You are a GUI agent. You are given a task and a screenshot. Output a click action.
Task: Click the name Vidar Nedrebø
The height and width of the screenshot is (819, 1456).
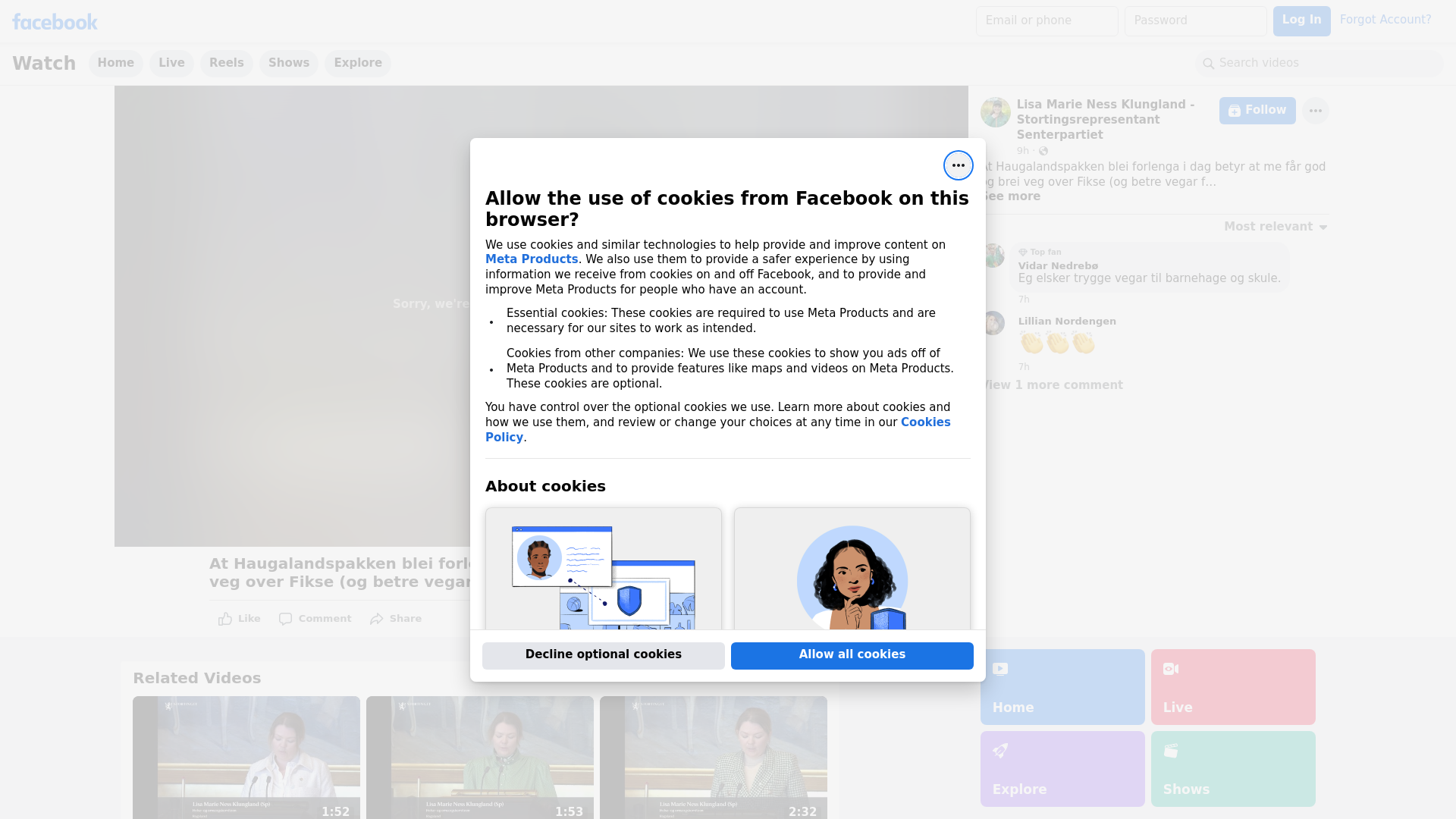1058,266
